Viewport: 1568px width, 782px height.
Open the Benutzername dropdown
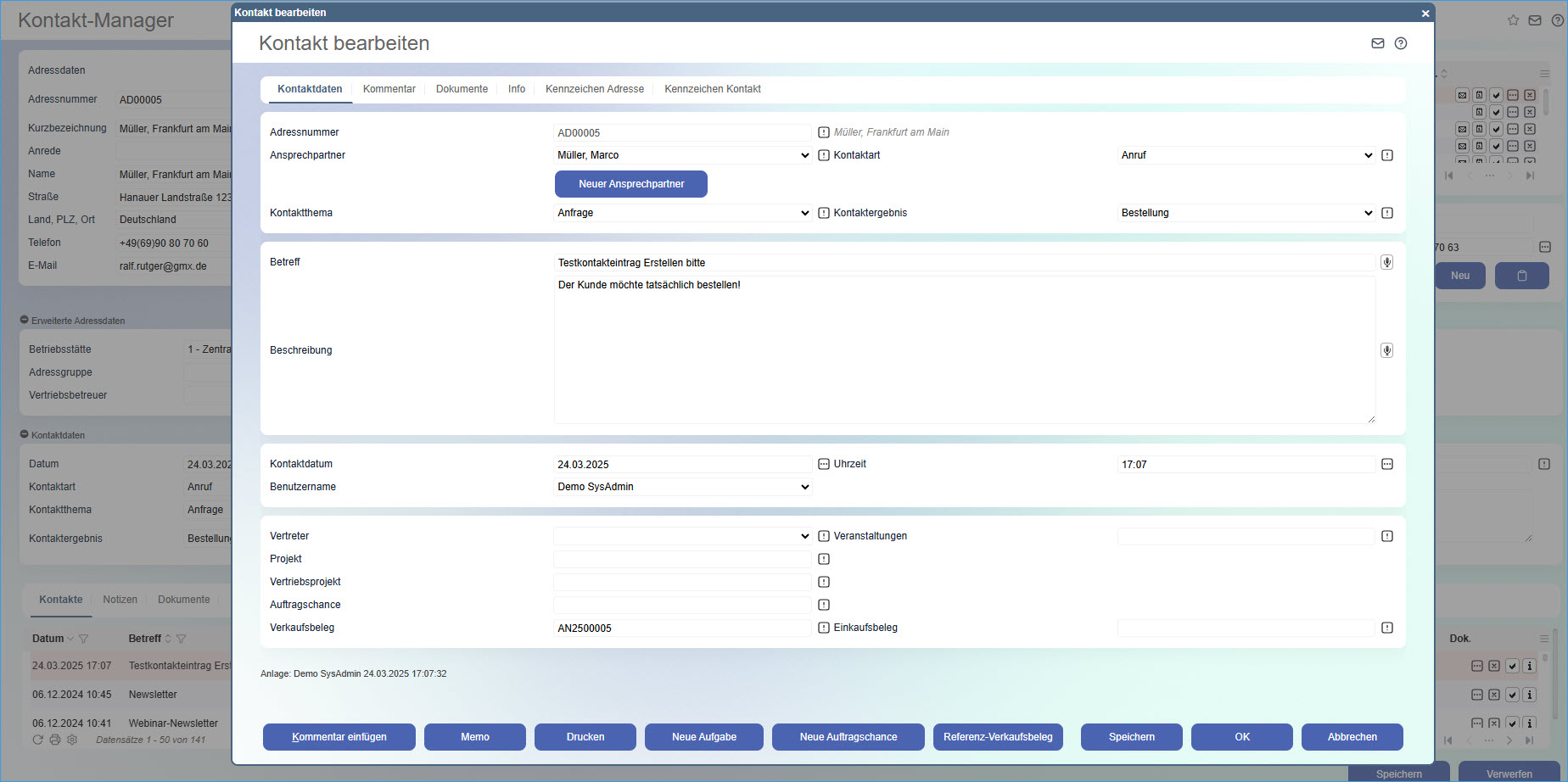682,487
